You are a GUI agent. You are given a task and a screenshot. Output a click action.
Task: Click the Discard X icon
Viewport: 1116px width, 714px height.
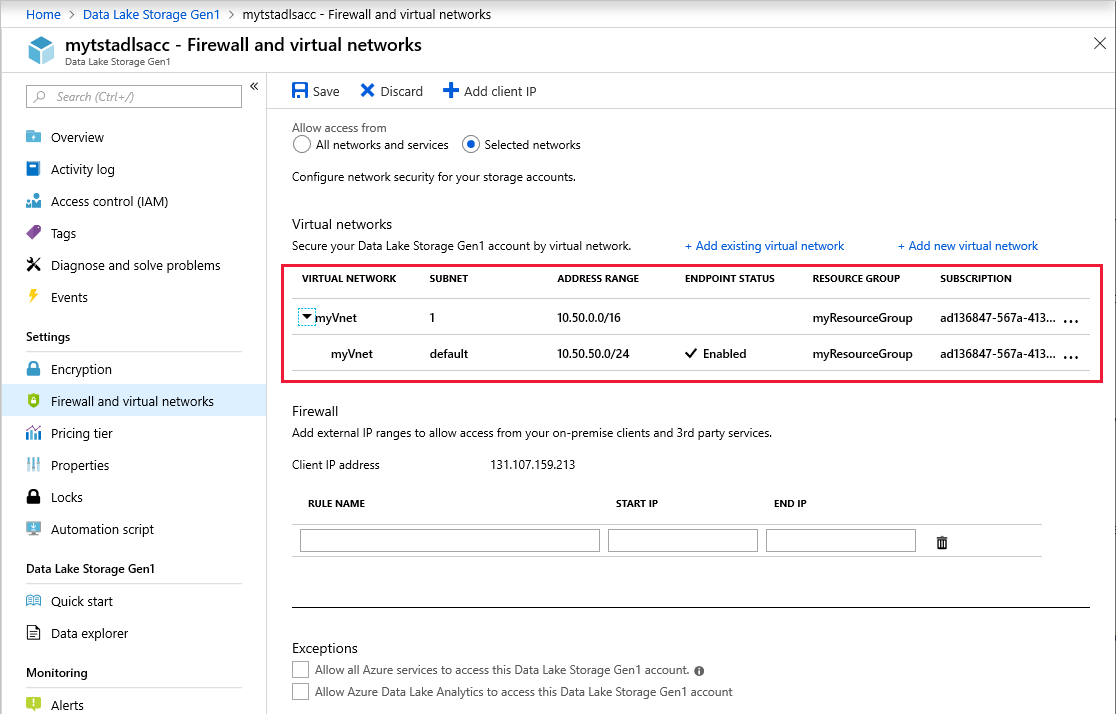367,90
